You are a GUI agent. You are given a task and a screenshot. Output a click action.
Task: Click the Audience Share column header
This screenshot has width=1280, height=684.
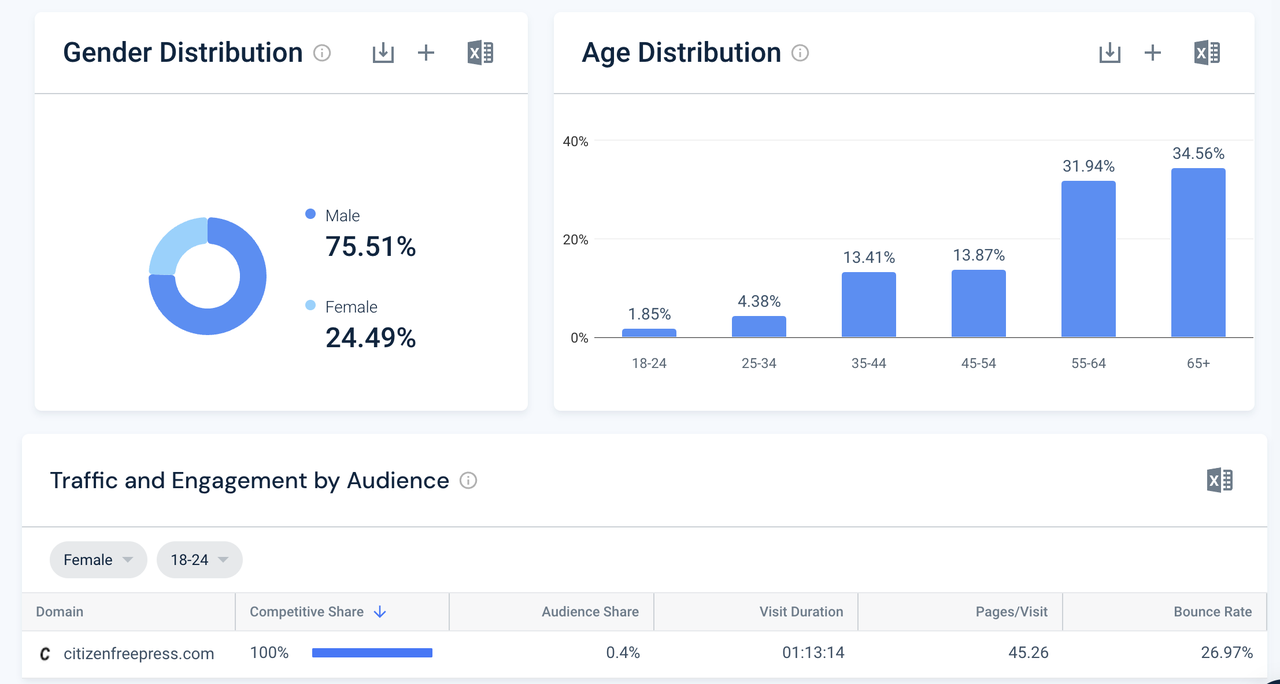coord(589,612)
